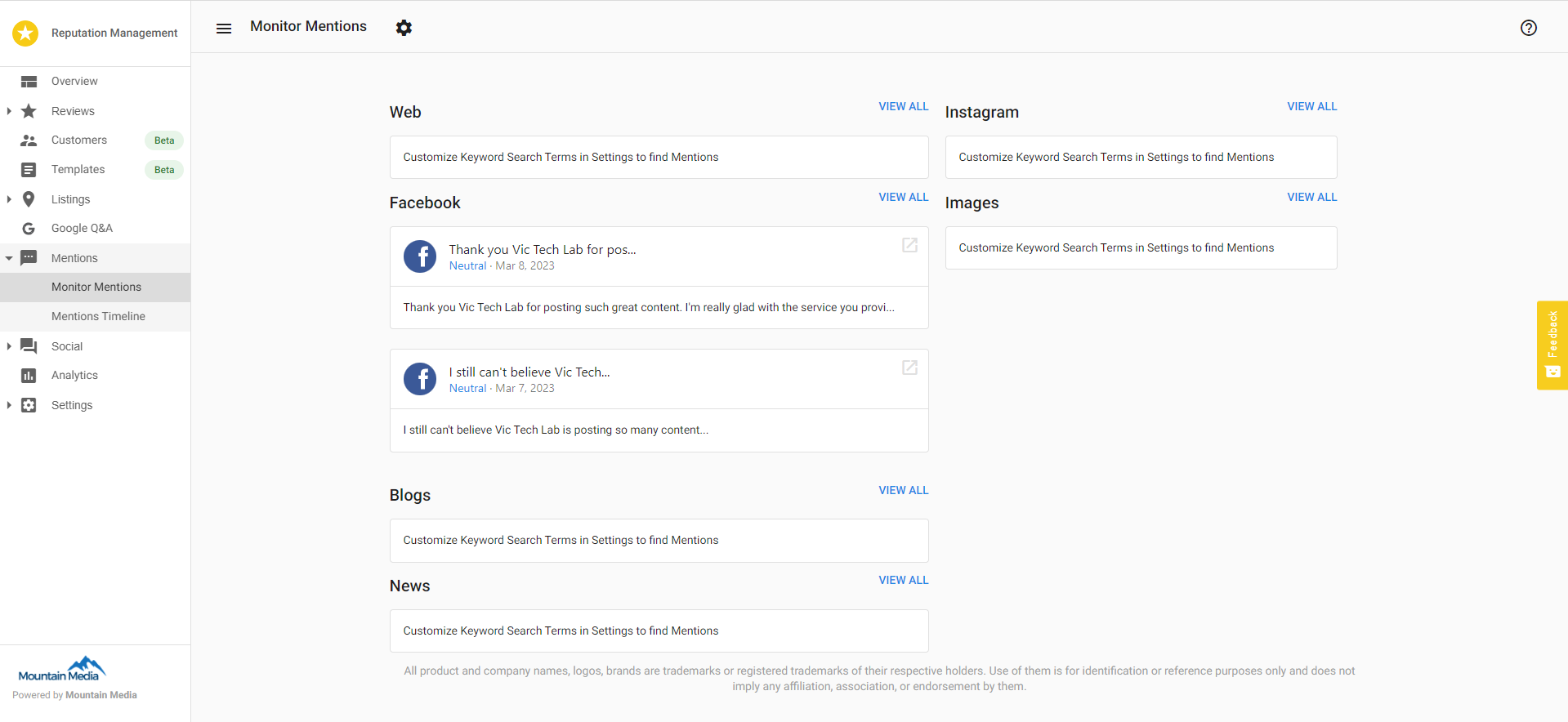Open external link for 'I still can't believe' post
1568x722 pixels.
coord(909,368)
